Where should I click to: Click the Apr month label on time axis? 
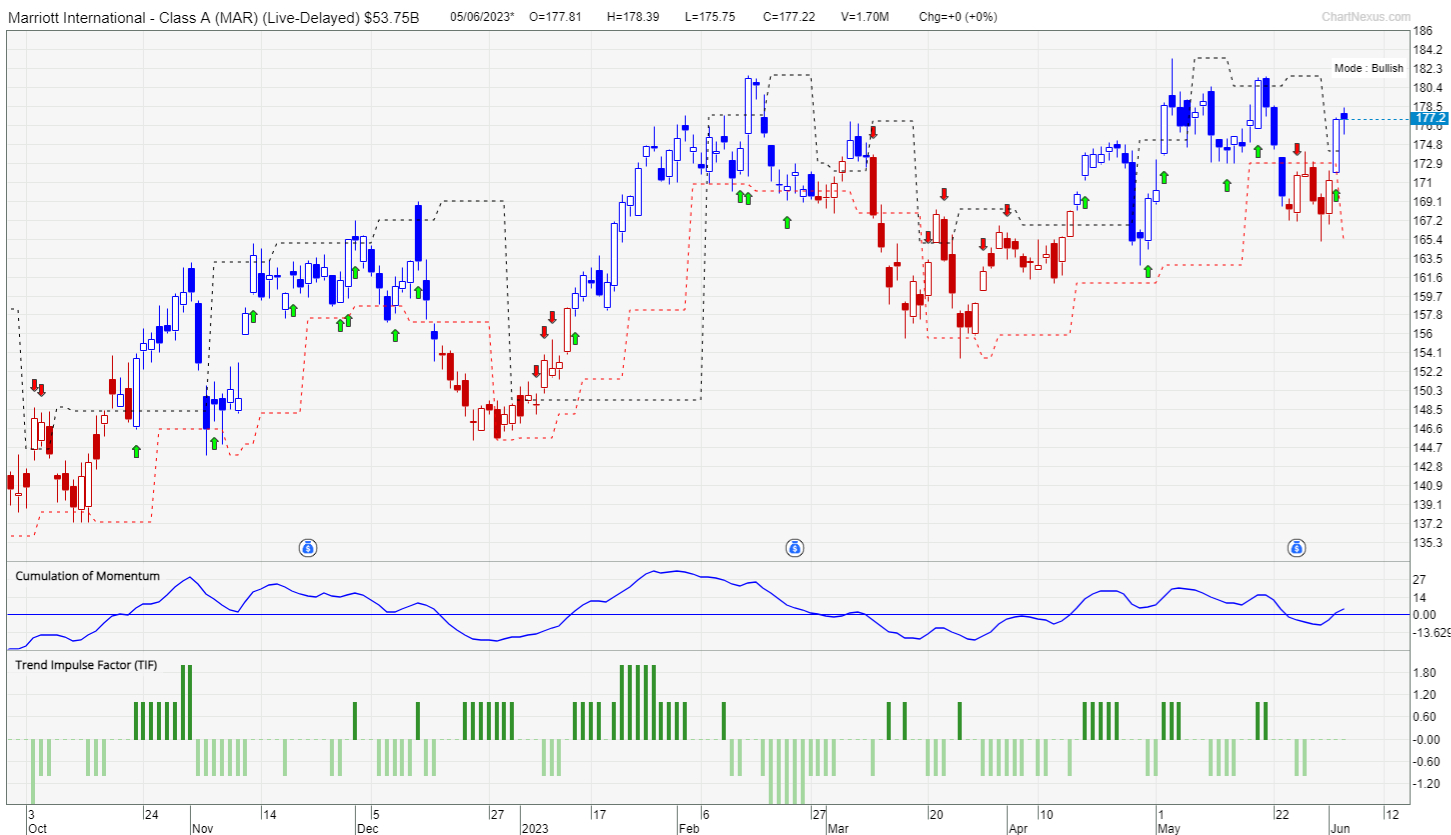pyautogui.click(x=1017, y=829)
